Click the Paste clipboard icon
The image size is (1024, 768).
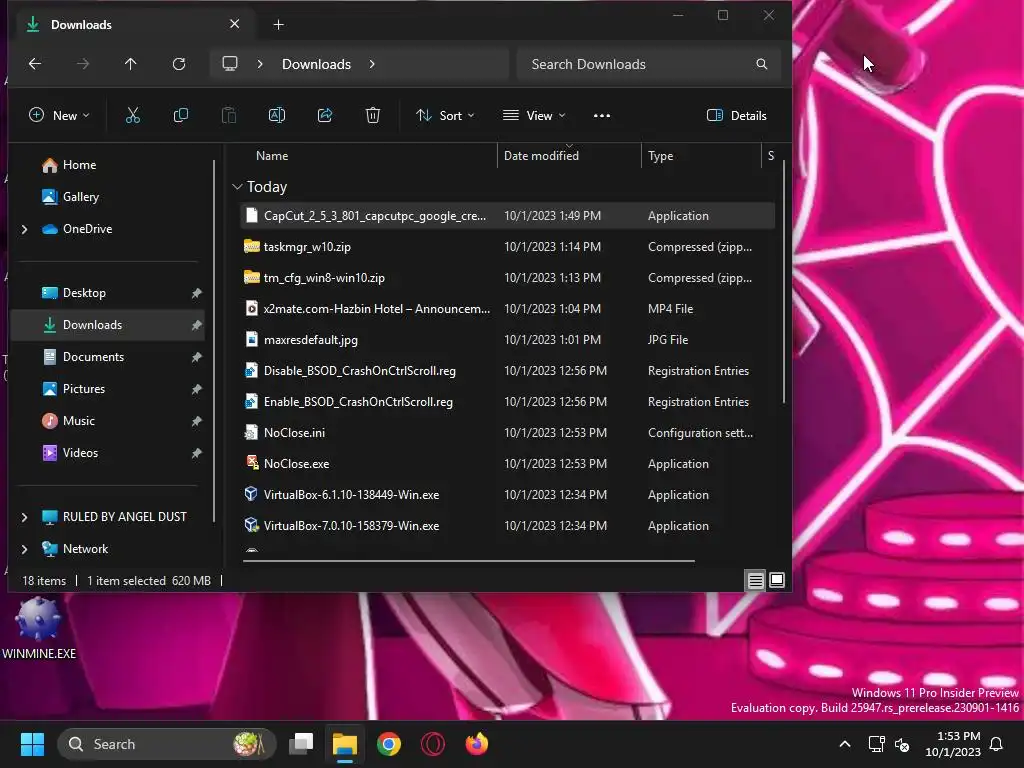[229, 116]
